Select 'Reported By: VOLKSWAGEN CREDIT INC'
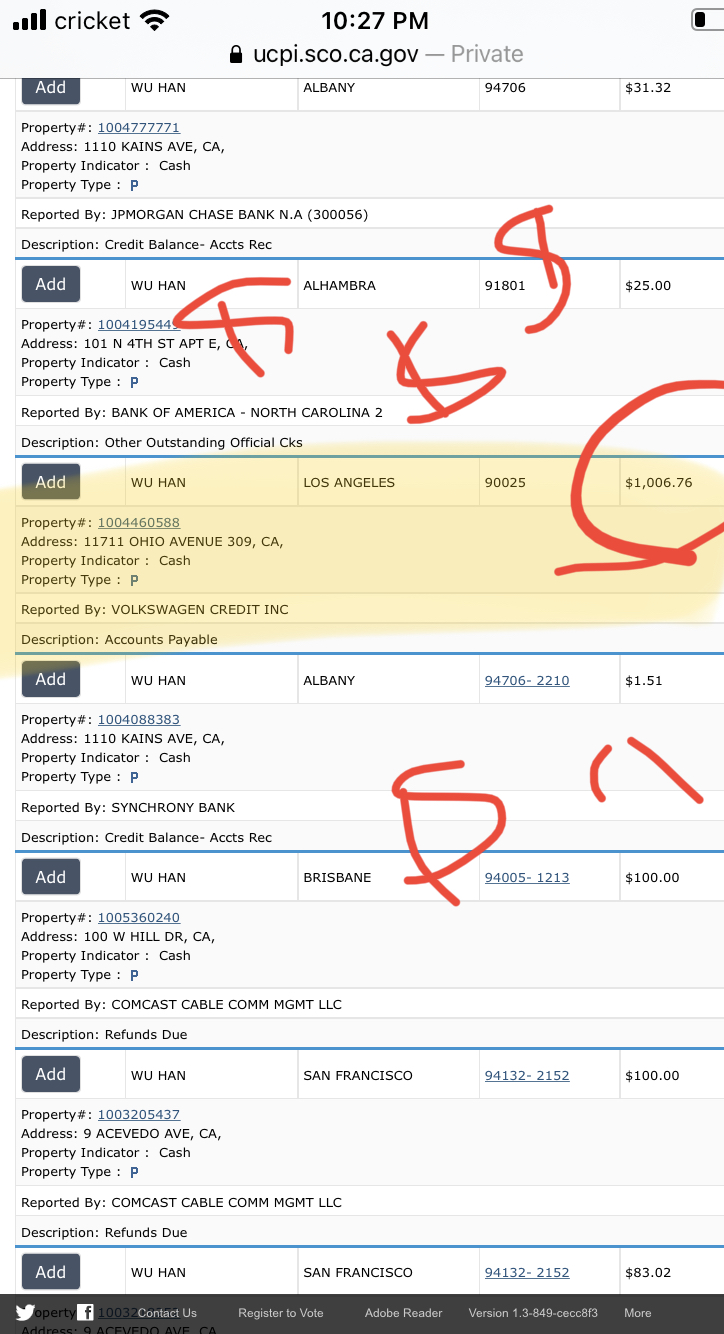The width and height of the screenshot is (724, 1334). 155,609
